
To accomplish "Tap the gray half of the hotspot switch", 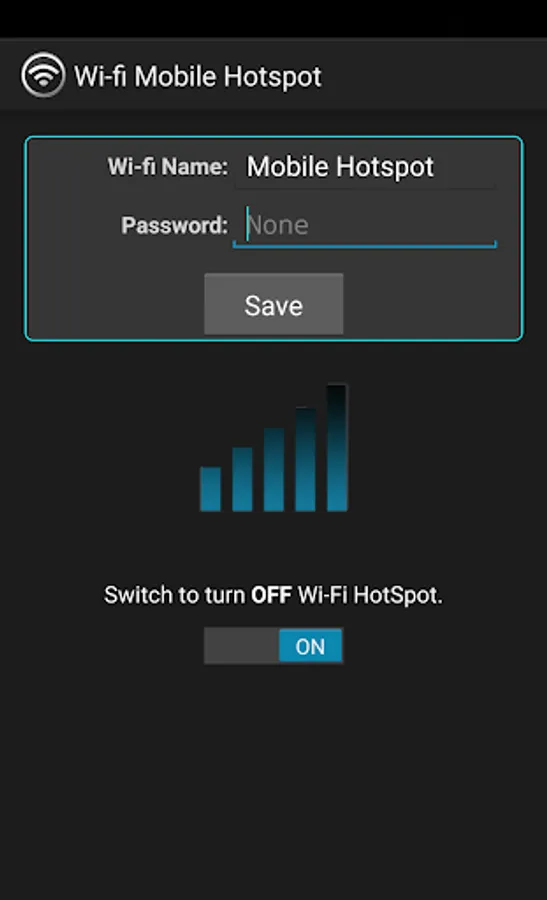I will point(242,646).
